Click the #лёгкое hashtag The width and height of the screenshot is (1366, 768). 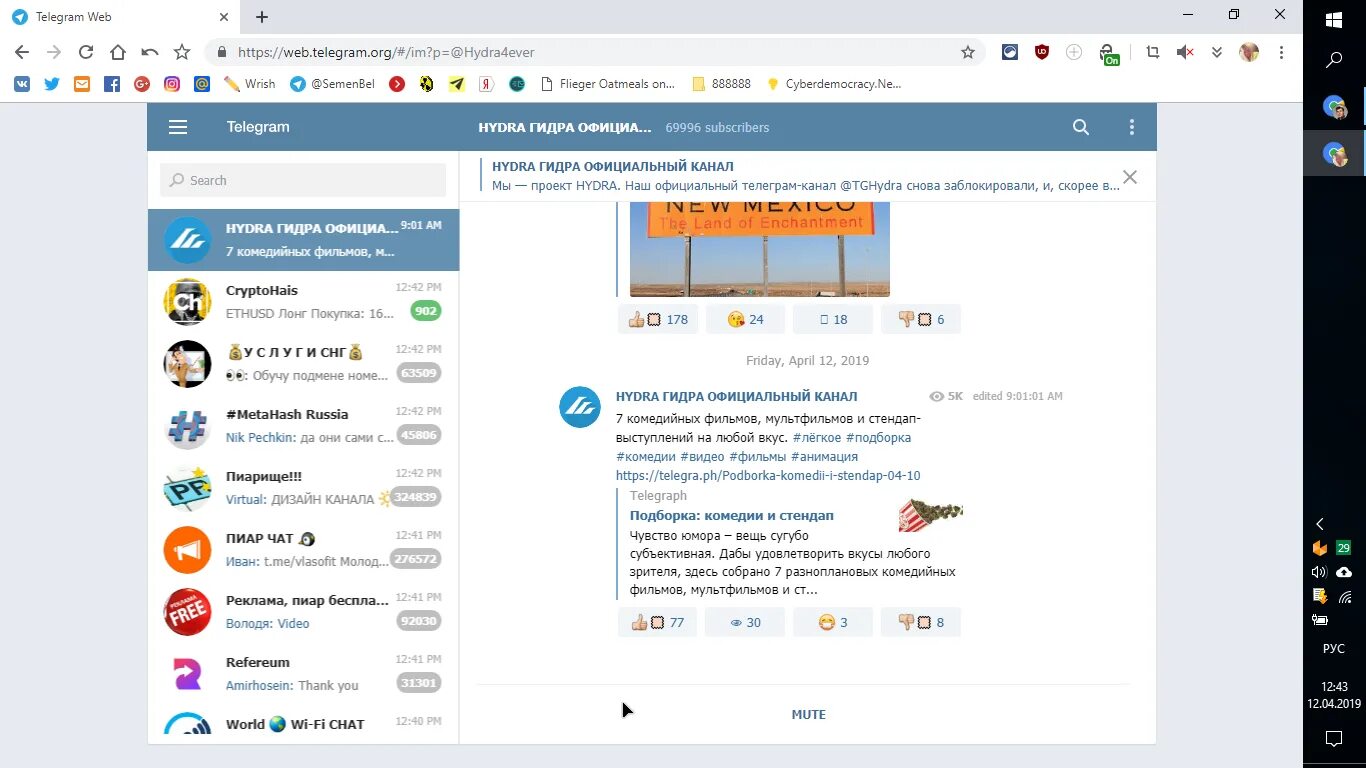point(817,437)
